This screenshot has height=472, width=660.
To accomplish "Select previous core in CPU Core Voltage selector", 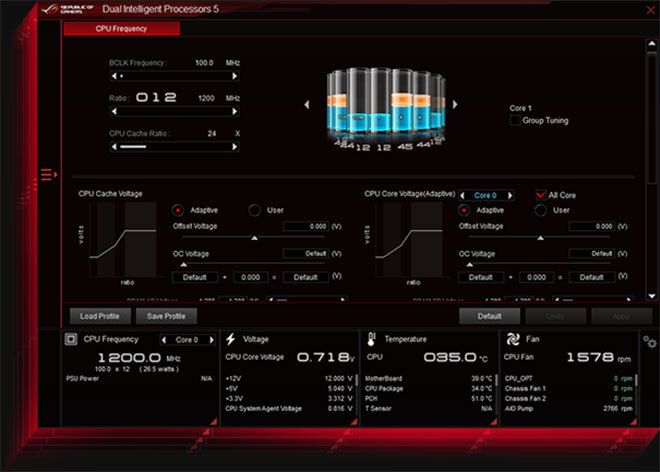I will point(463,195).
